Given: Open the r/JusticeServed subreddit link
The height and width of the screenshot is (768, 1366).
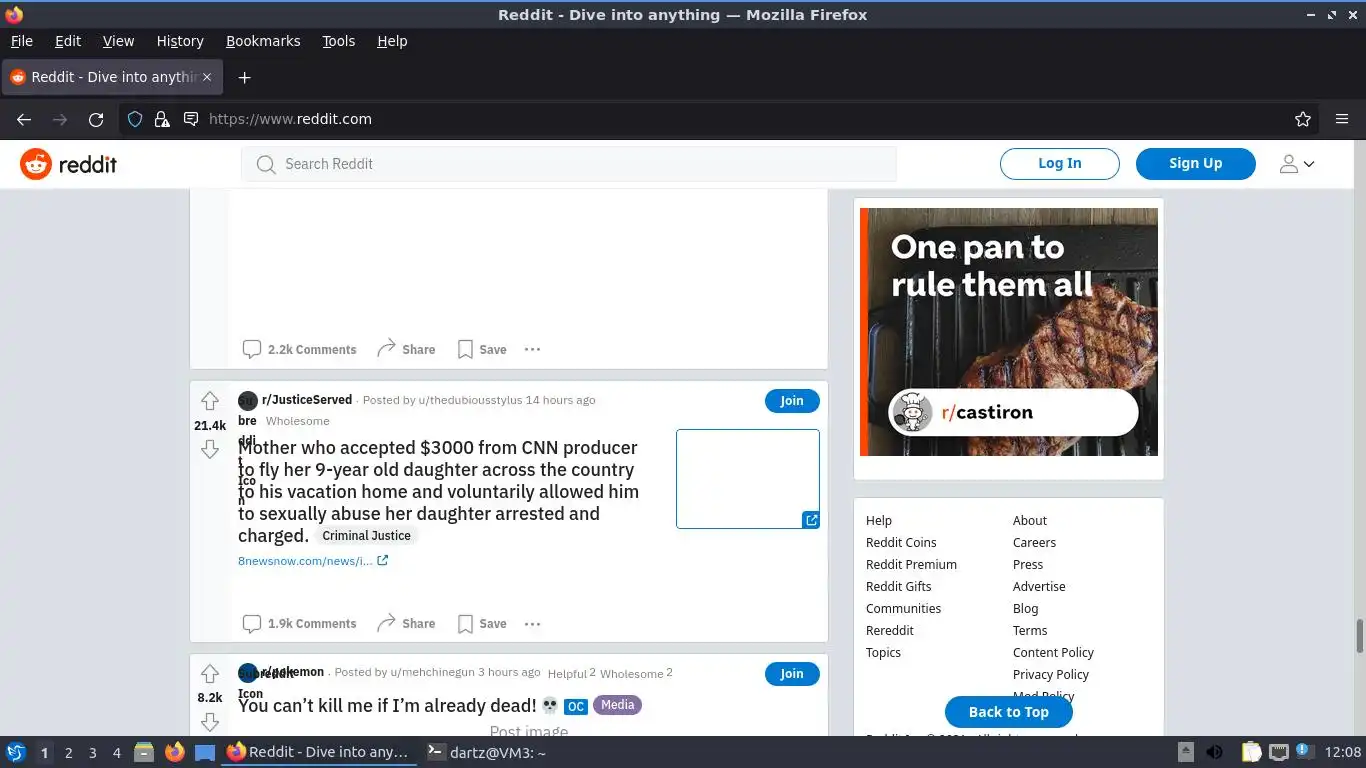Looking at the screenshot, I should coord(307,400).
